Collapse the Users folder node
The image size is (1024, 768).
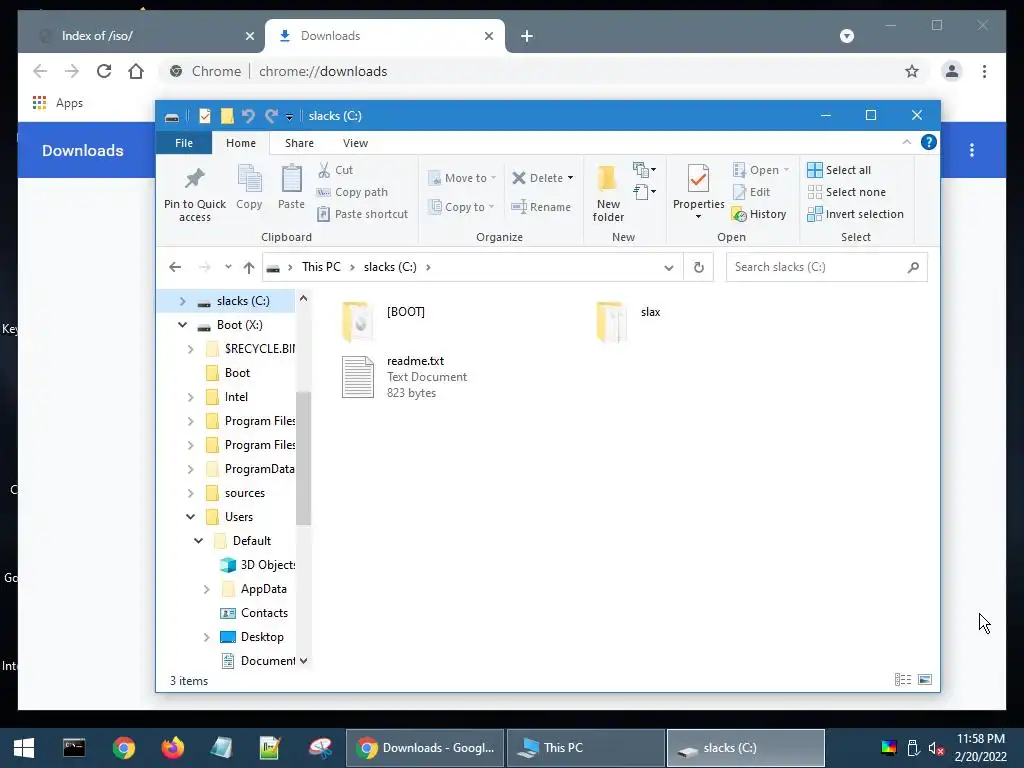coord(191,517)
